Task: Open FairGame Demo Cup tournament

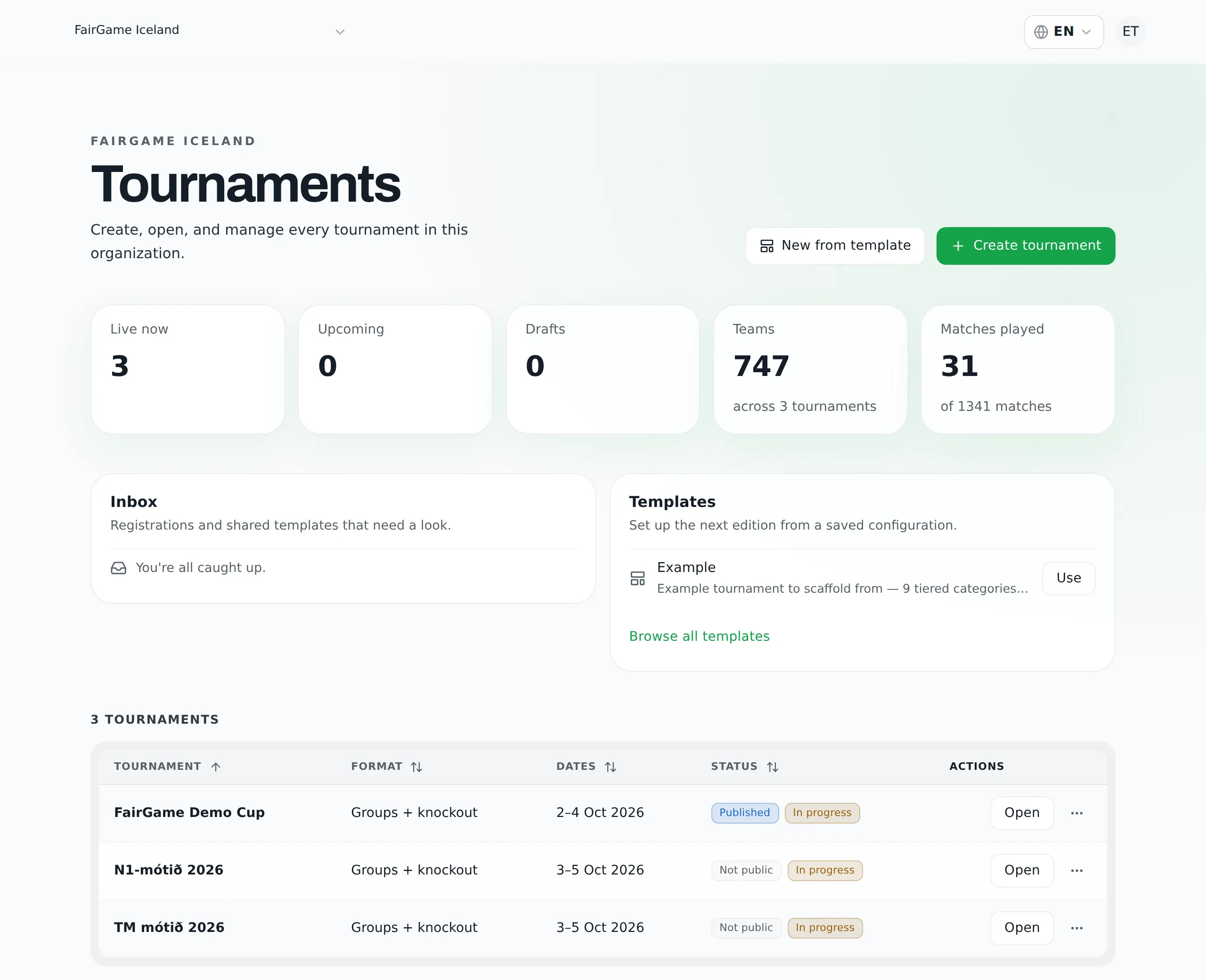Action: tap(1021, 813)
